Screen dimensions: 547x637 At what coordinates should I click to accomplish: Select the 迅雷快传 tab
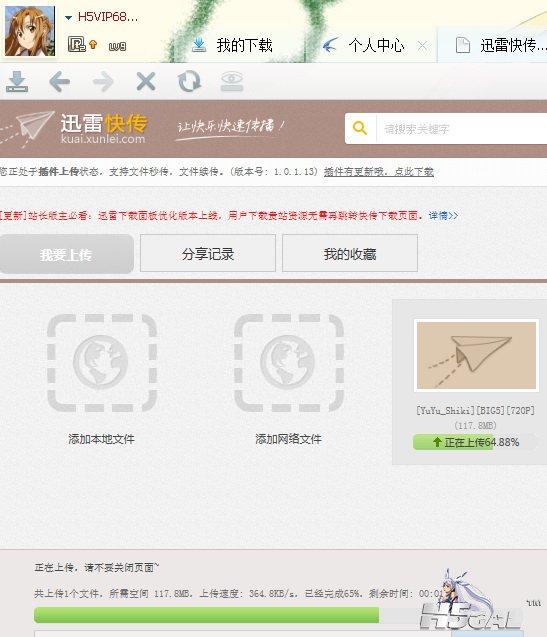501,45
